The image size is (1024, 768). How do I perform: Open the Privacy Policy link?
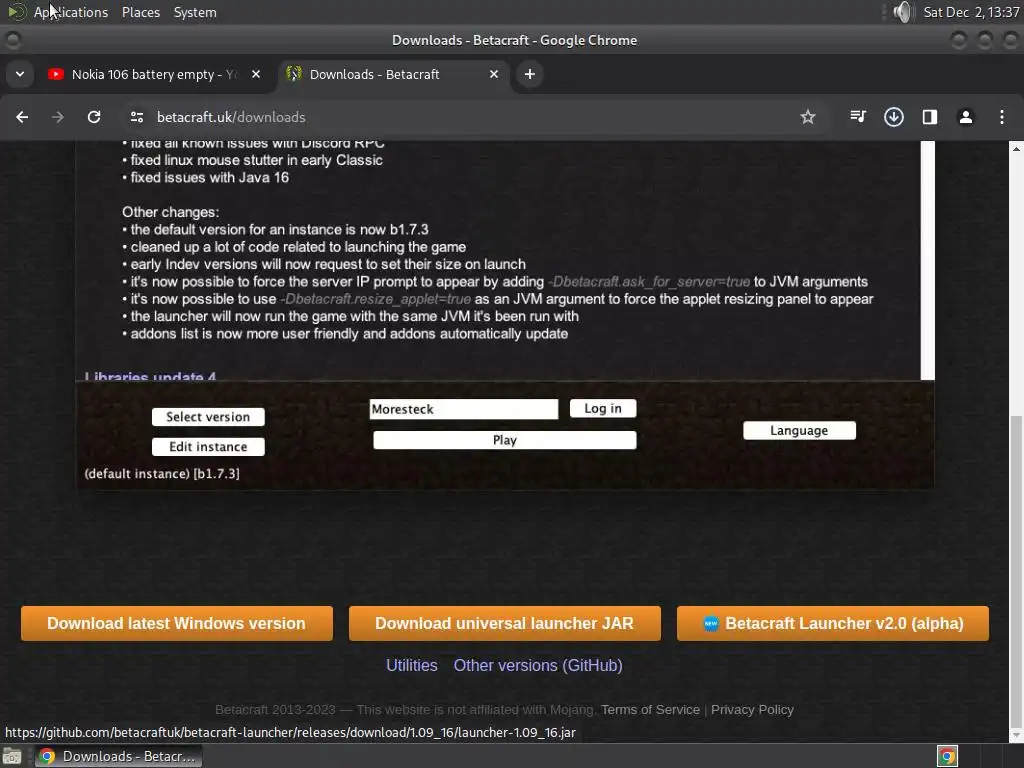coord(752,710)
